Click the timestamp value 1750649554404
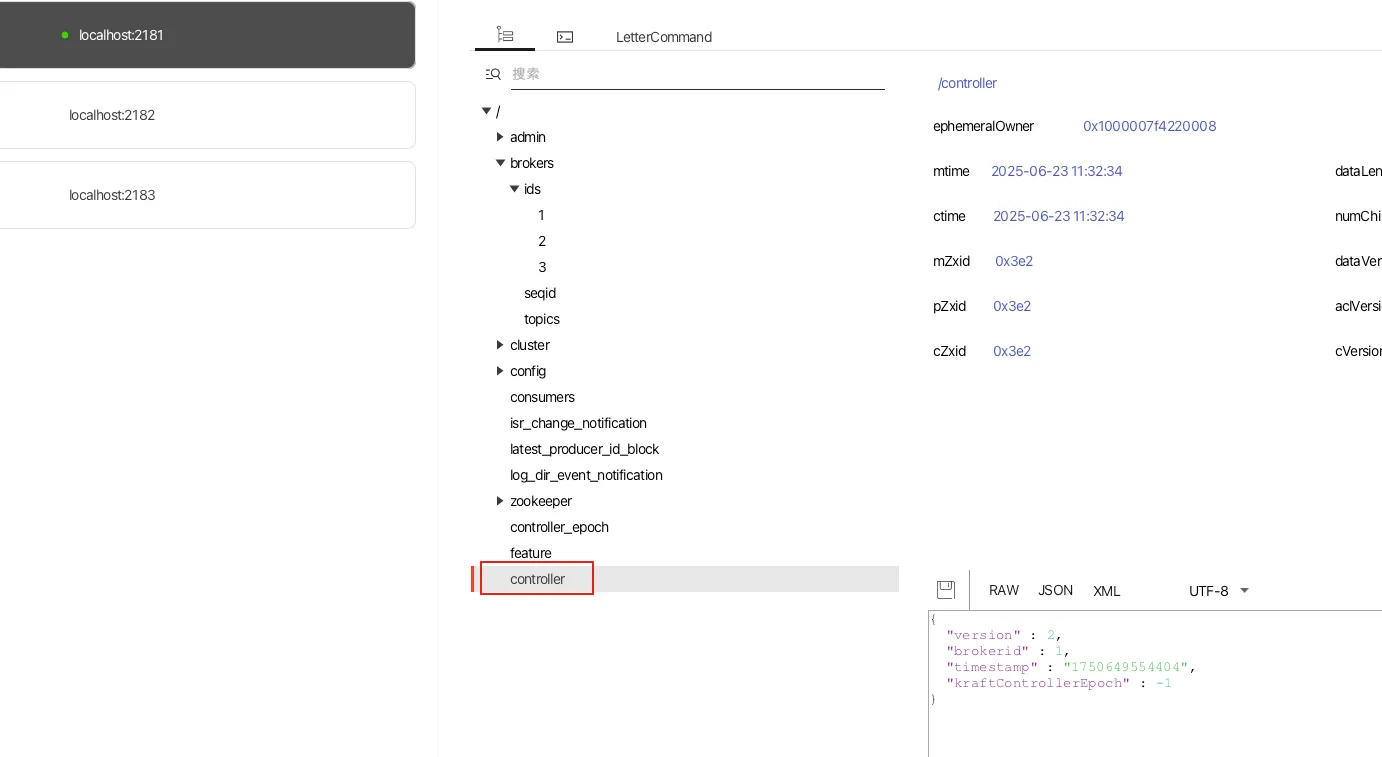Screen dimensions: 1382x757 pyautogui.click(x=1126, y=667)
